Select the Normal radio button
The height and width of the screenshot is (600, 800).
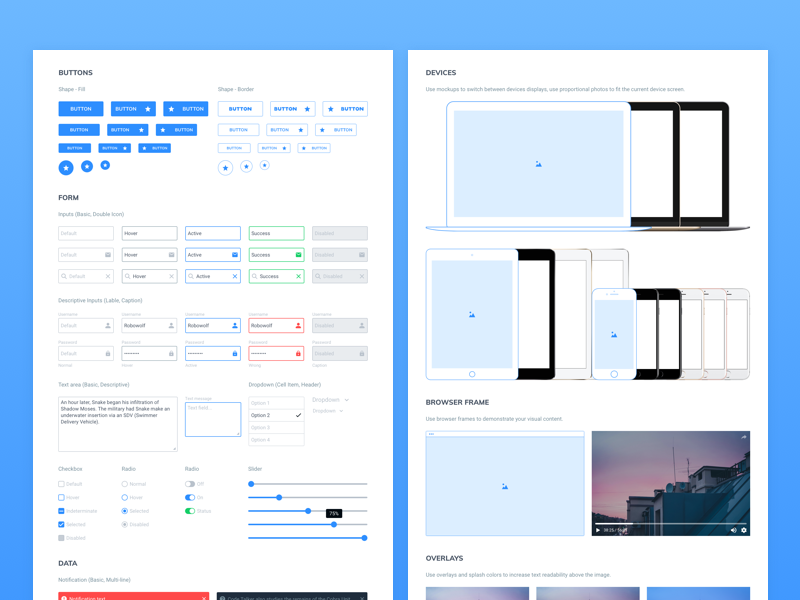pos(124,484)
